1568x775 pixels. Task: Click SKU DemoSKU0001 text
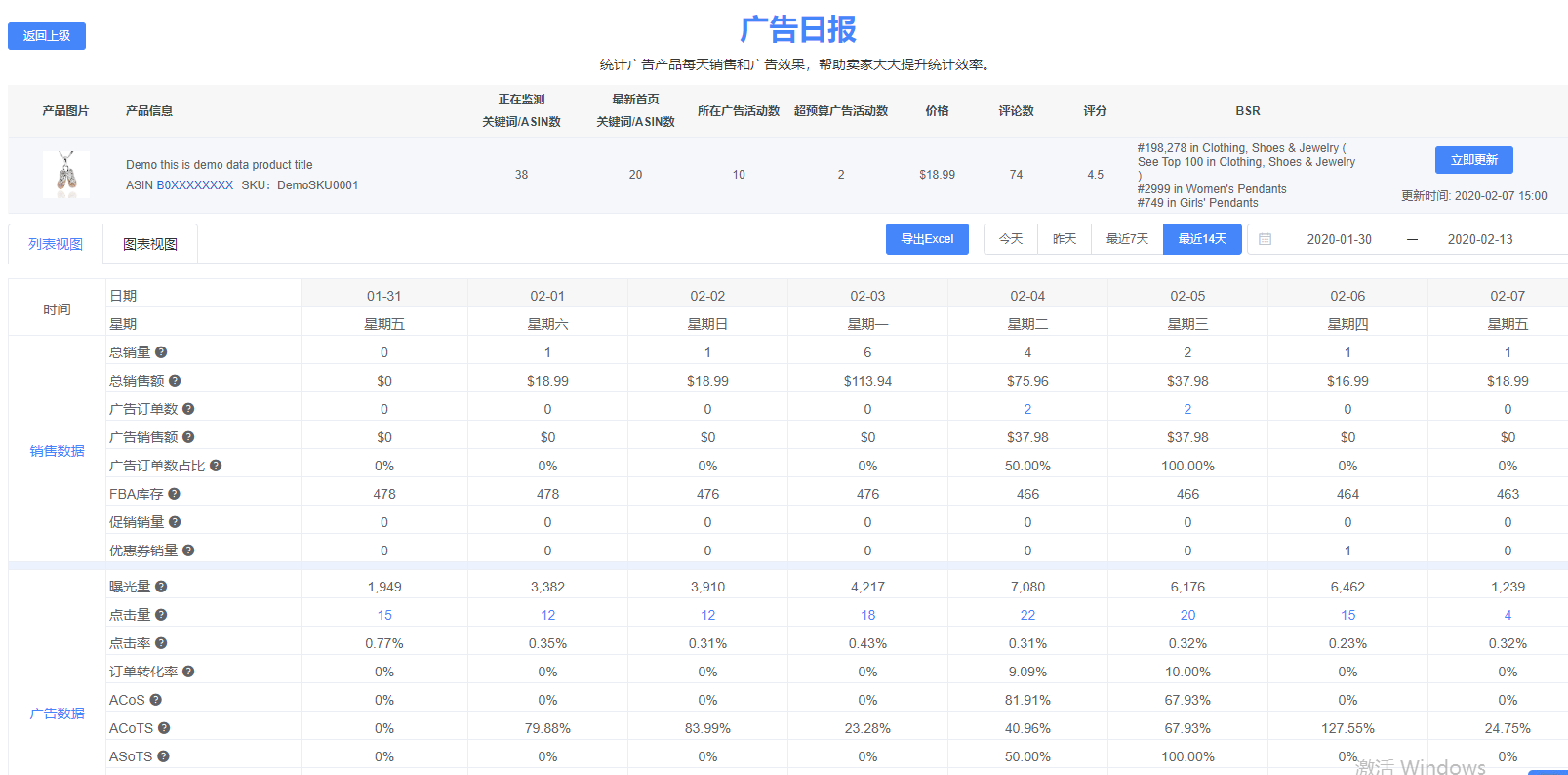click(x=300, y=185)
